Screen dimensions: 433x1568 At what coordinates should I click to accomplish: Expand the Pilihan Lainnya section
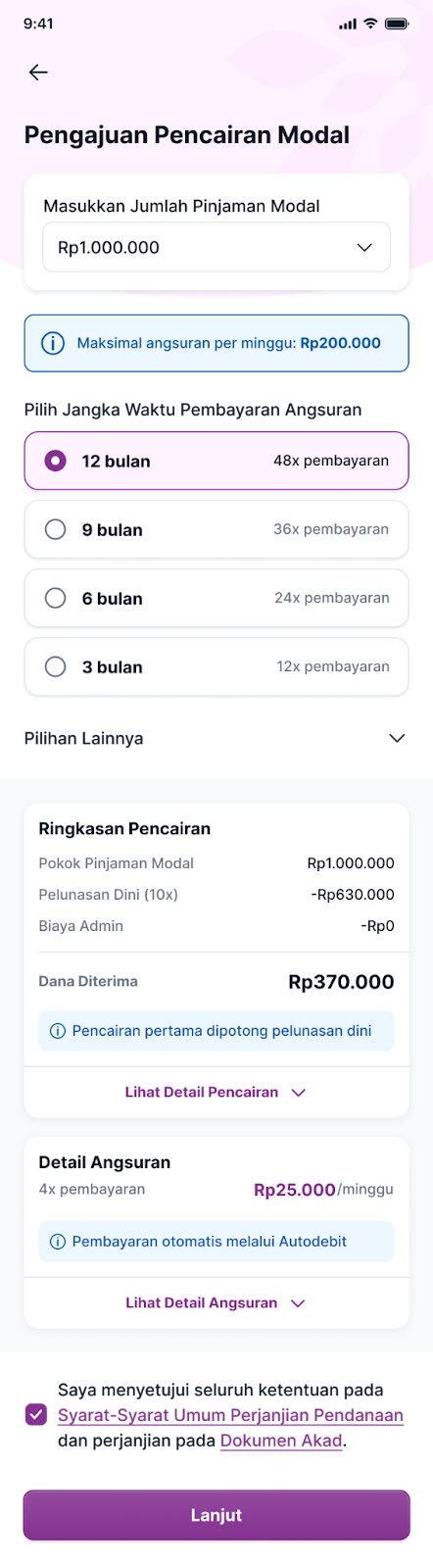coord(216,738)
